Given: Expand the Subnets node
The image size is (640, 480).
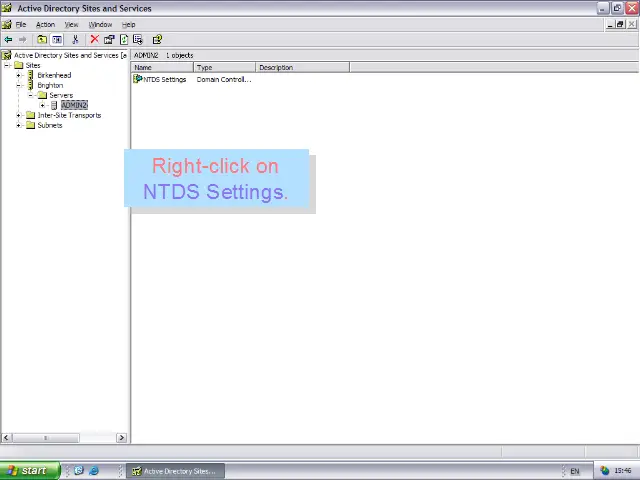Looking at the screenshot, I should pos(18,125).
